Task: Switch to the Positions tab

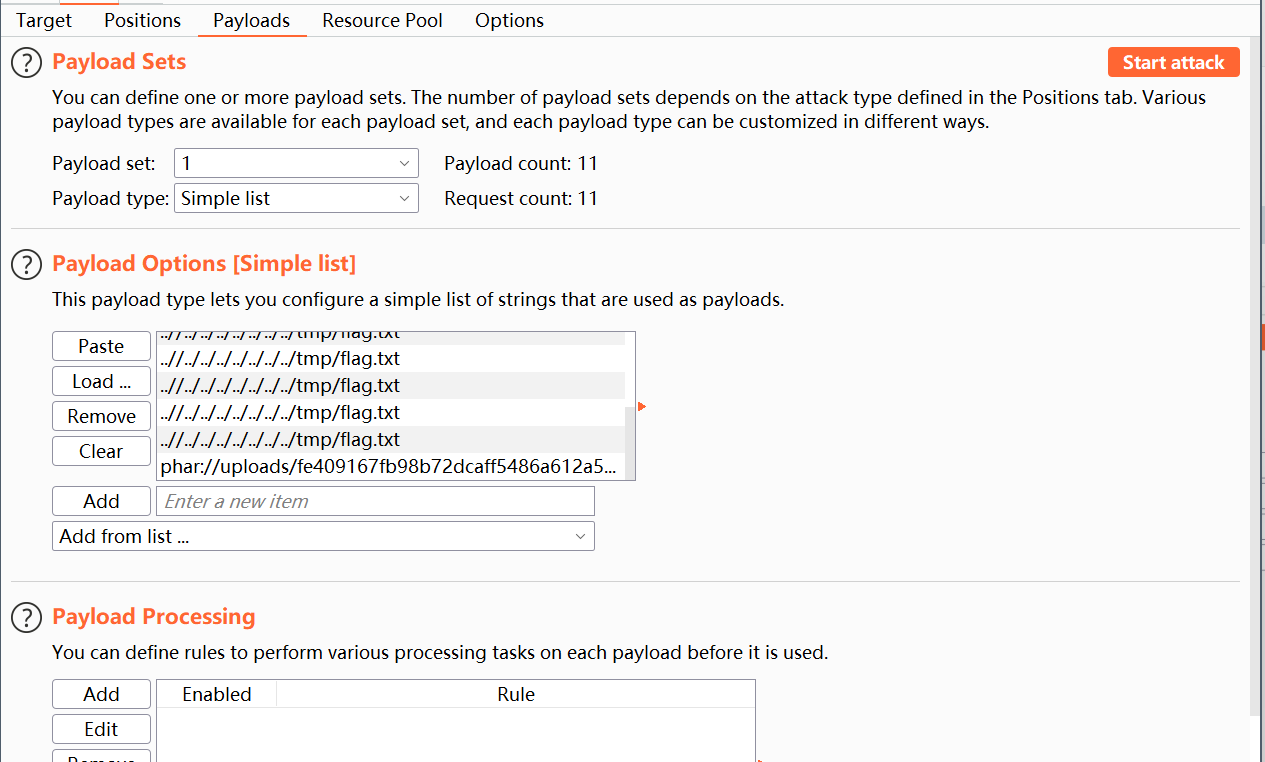Action: (x=143, y=20)
